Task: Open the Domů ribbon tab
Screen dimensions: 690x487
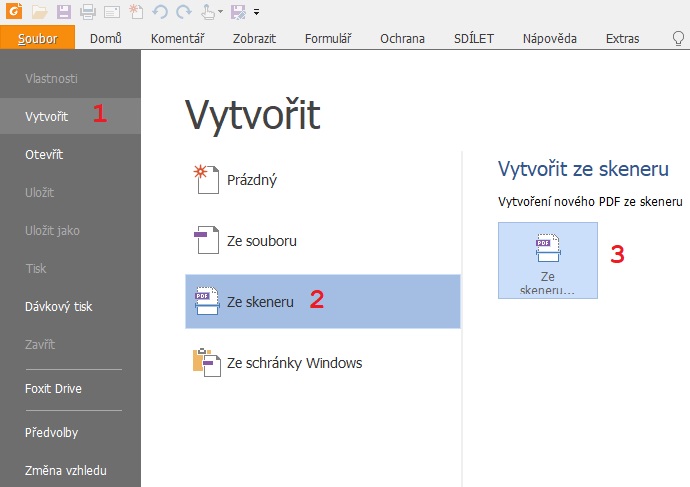Action: point(106,39)
